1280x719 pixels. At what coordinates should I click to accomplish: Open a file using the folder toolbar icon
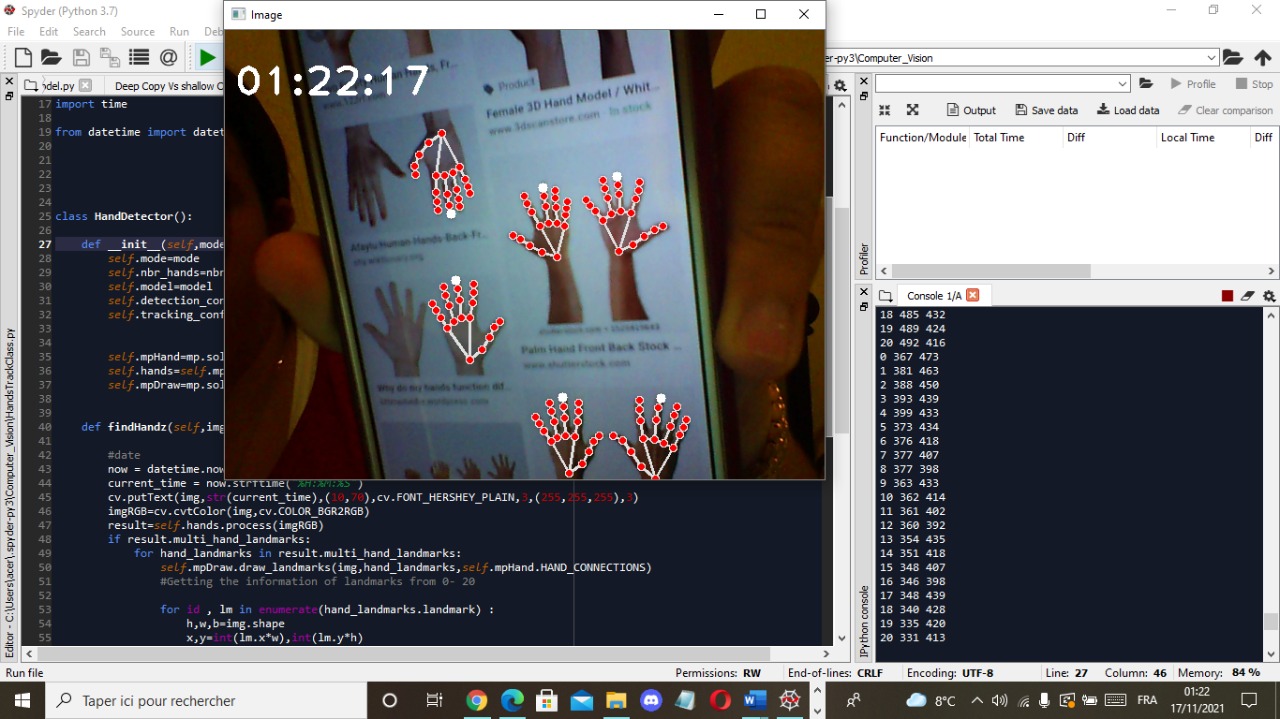(x=50, y=57)
